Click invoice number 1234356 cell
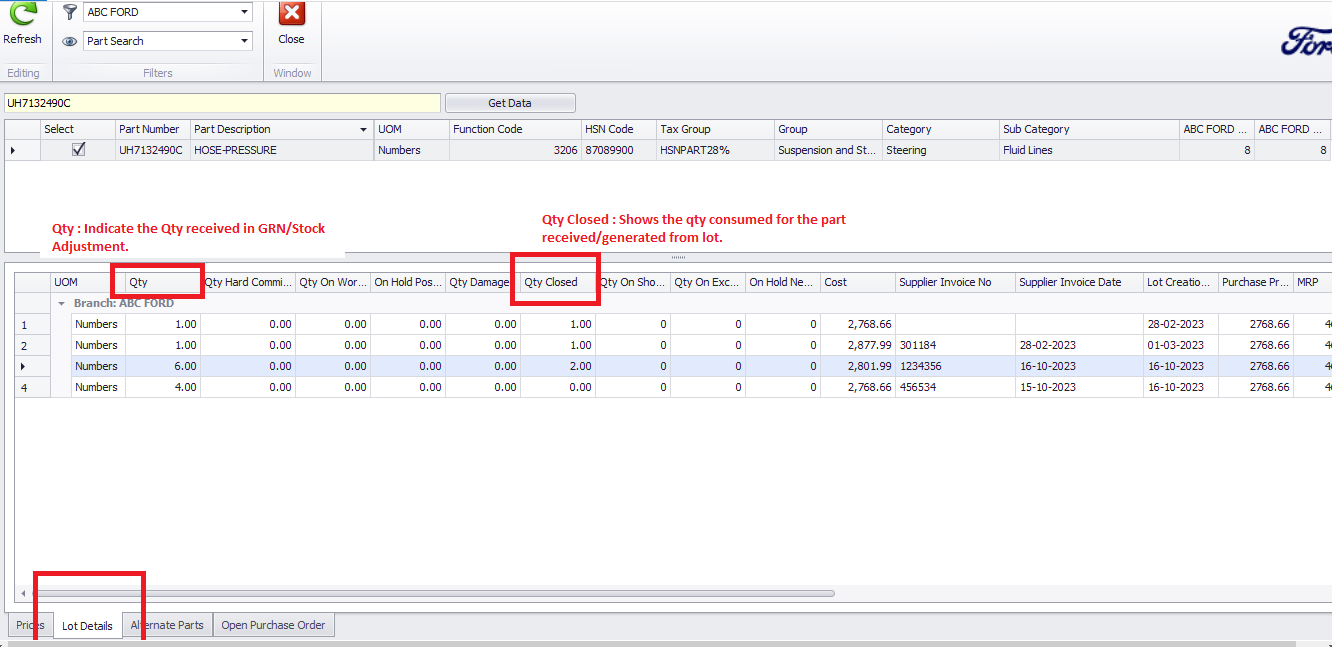The width and height of the screenshot is (1332, 647). click(955, 366)
